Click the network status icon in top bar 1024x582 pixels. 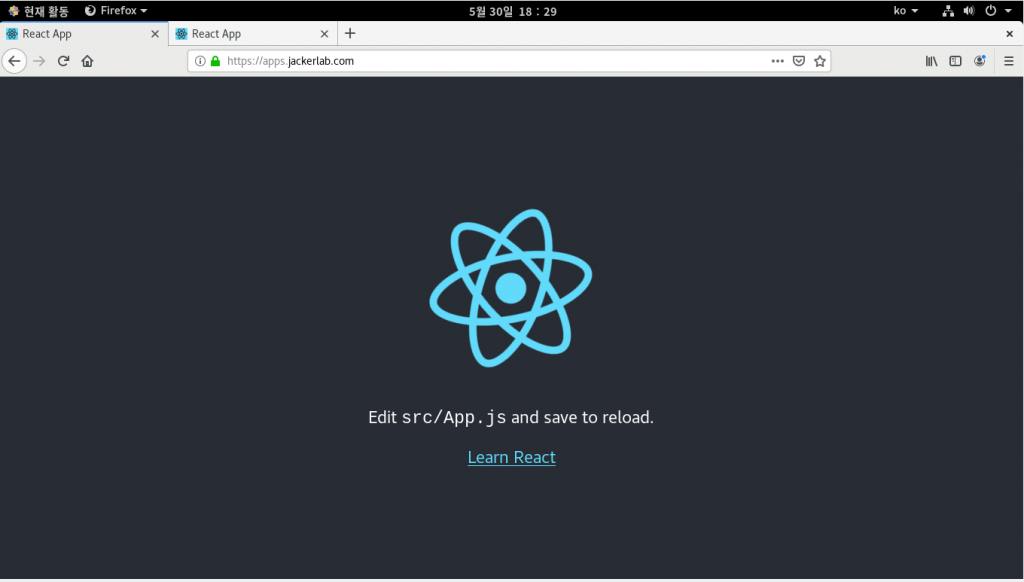(x=948, y=10)
